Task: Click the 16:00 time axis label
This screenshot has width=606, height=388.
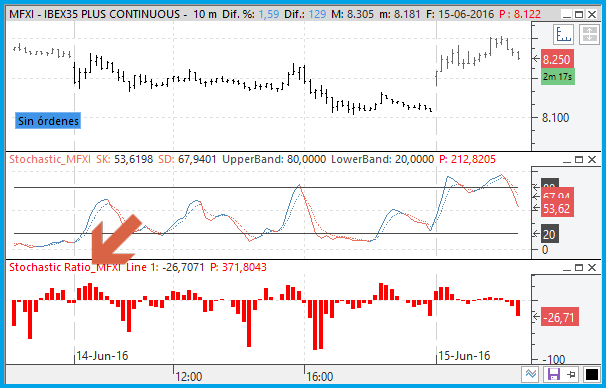Action: click(320, 376)
